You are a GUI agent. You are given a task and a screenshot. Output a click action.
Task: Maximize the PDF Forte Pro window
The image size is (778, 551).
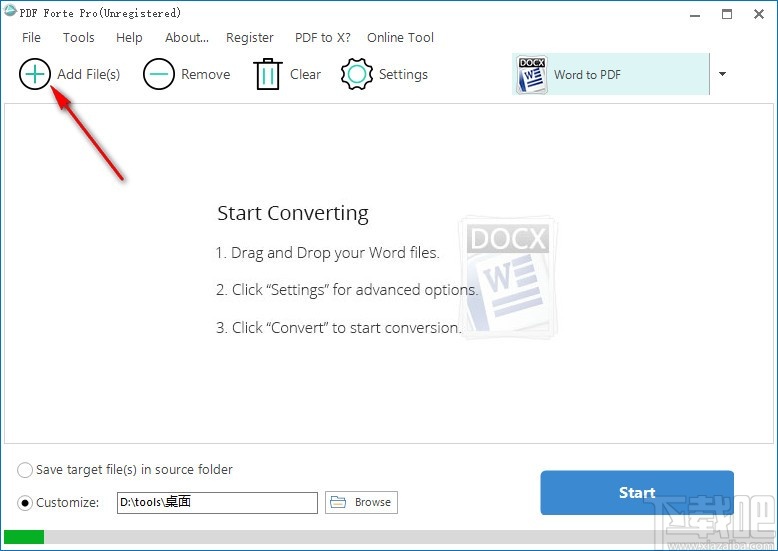coord(727,14)
